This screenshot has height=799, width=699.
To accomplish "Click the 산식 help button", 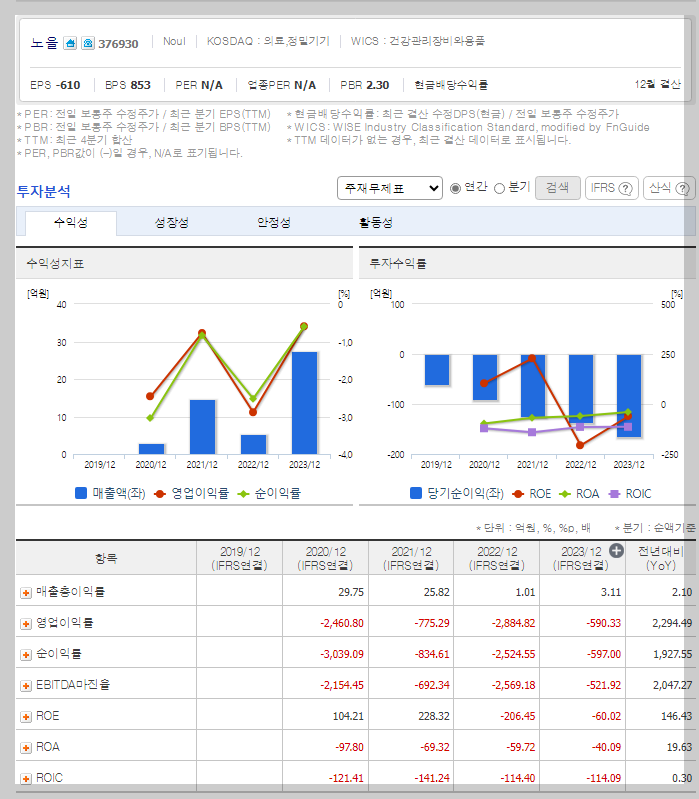I will (x=669, y=188).
